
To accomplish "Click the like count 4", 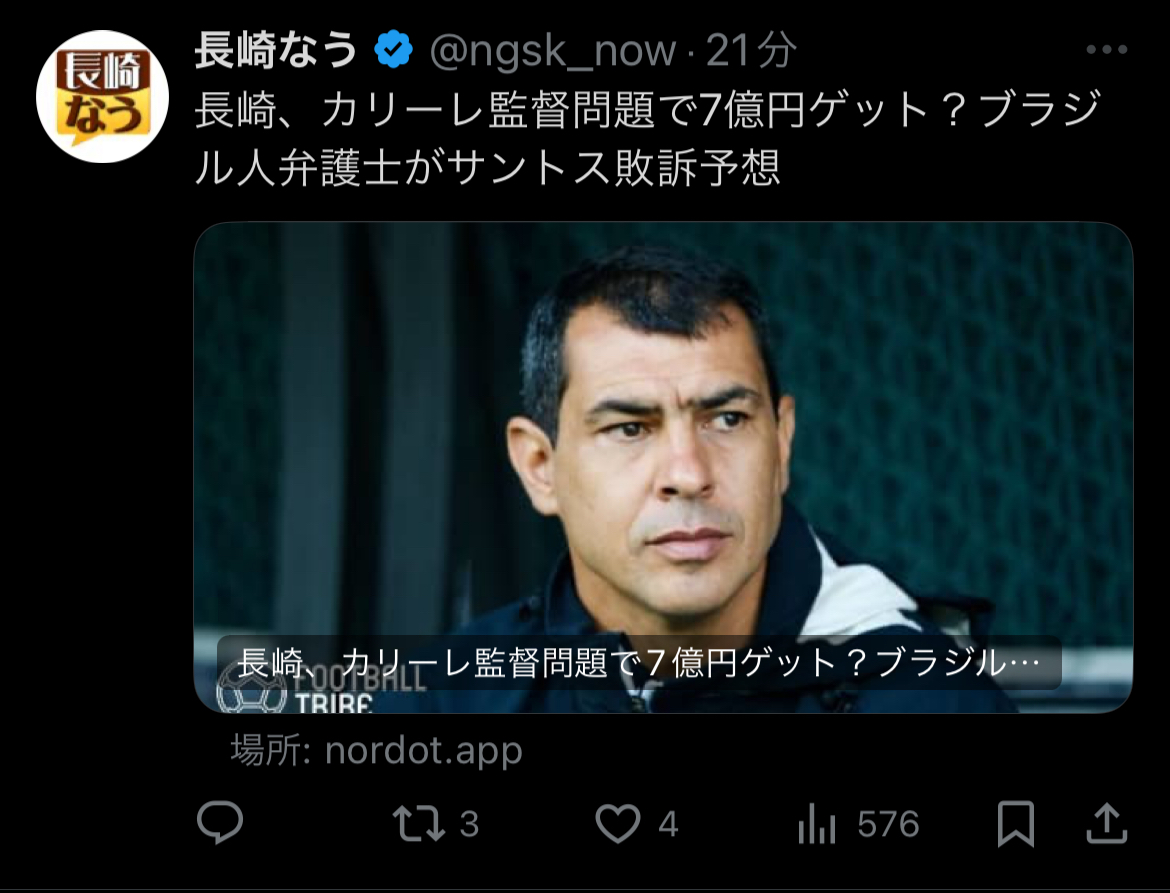I will coord(669,824).
